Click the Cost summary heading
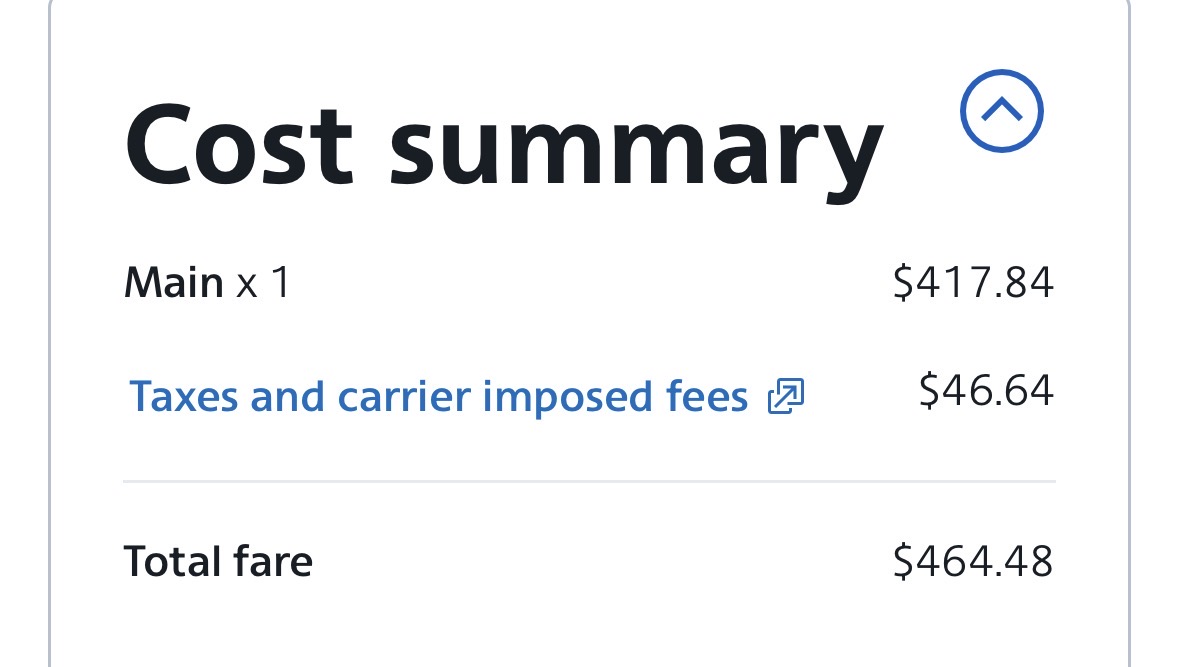Viewport: 1179px width, 667px height. [503, 147]
